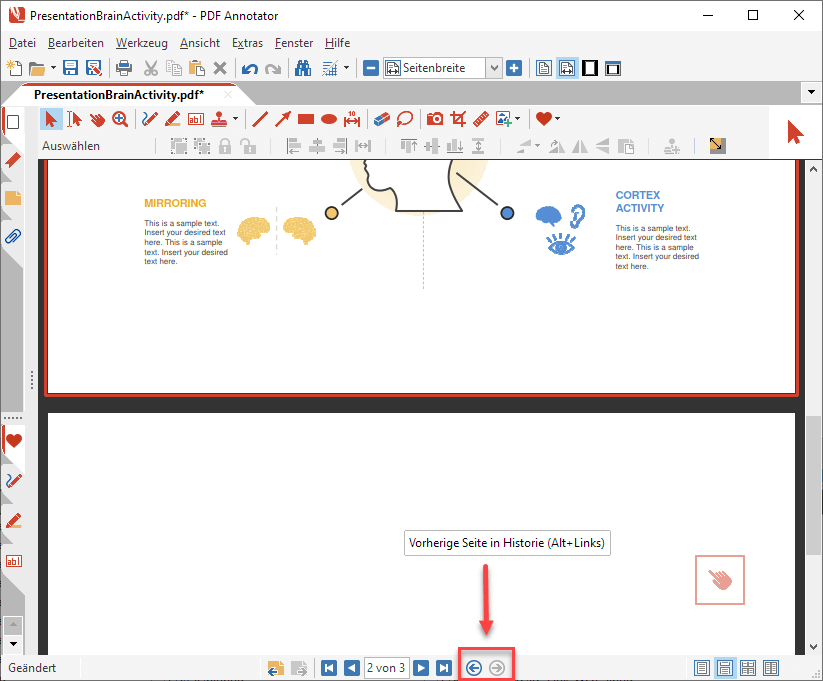
Task: Open the attachments paperclip sidebar tab
Action: 13,237
